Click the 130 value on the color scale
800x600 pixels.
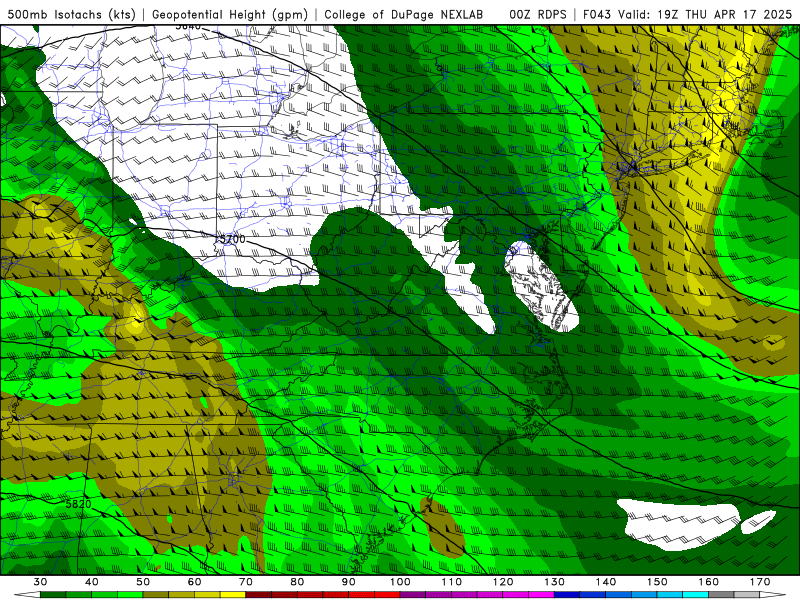click(554, 582)
